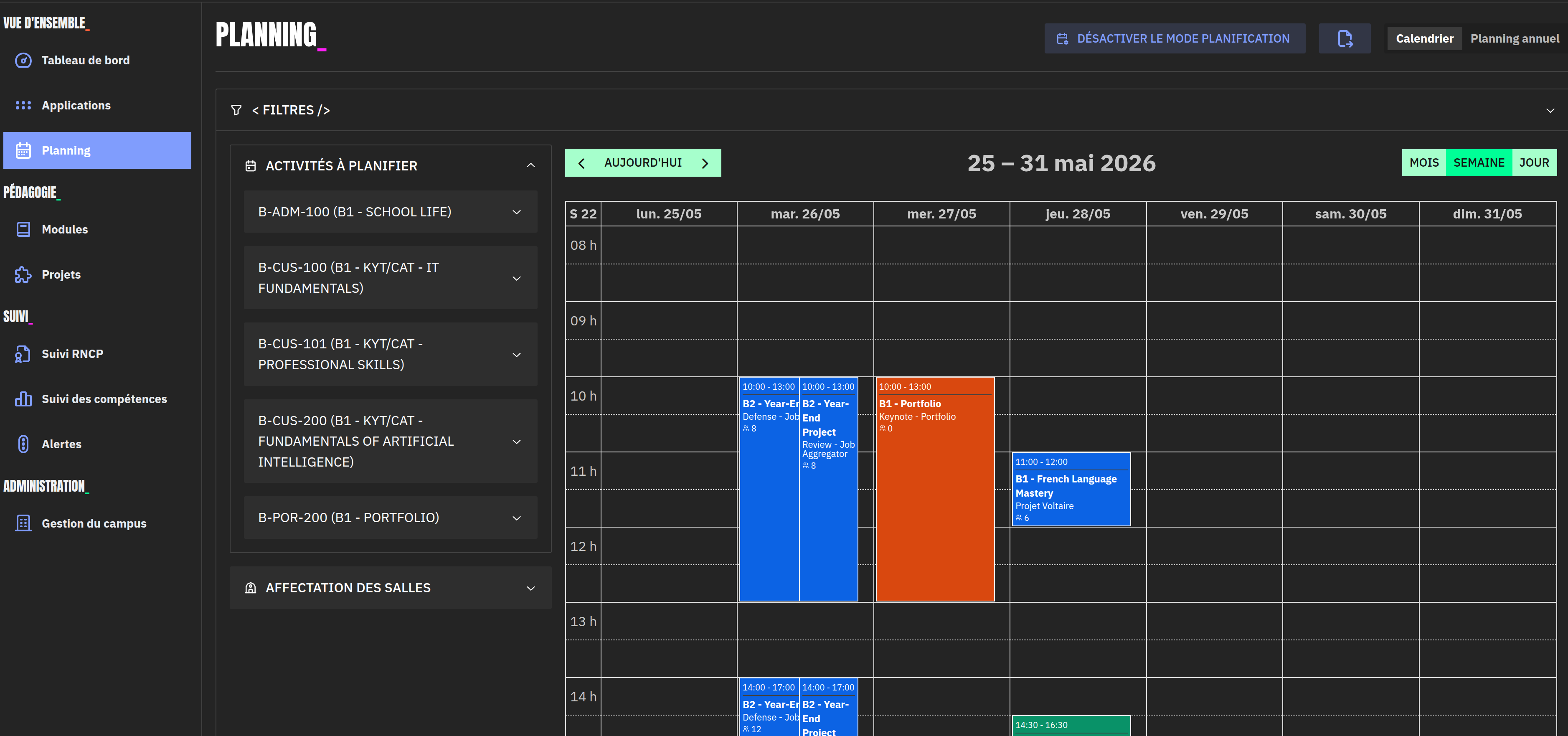Image resolution: width=1568 pixels, height=736 pixels.
Task: Click the S 22 week number cell
Action: pos(583,214)
